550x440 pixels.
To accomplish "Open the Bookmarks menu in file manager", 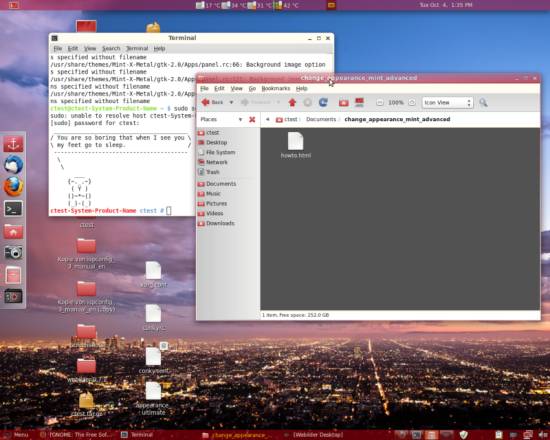I will (x=276, y=88).
